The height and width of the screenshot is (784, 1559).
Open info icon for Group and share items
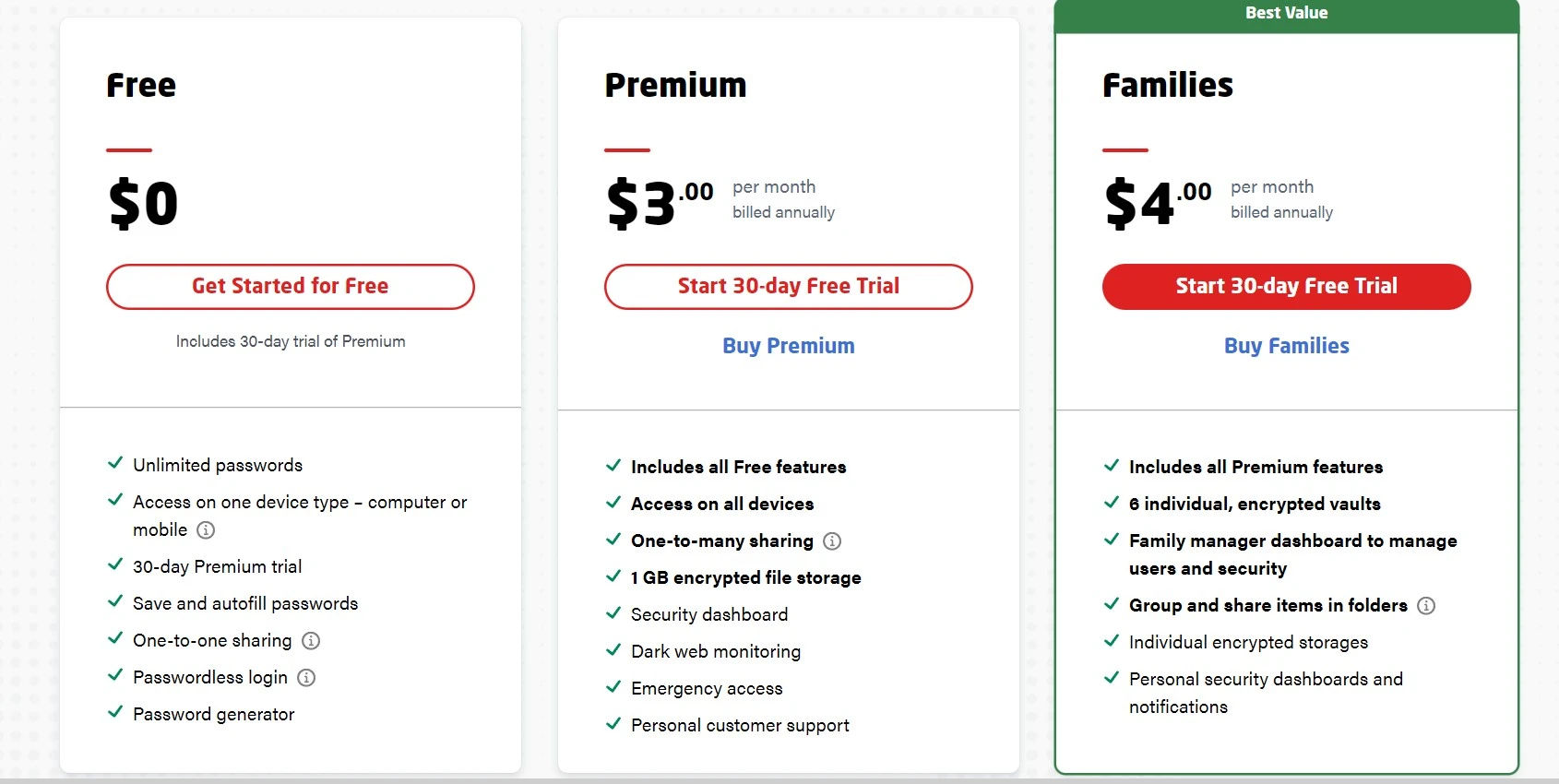pos(1426,605)
